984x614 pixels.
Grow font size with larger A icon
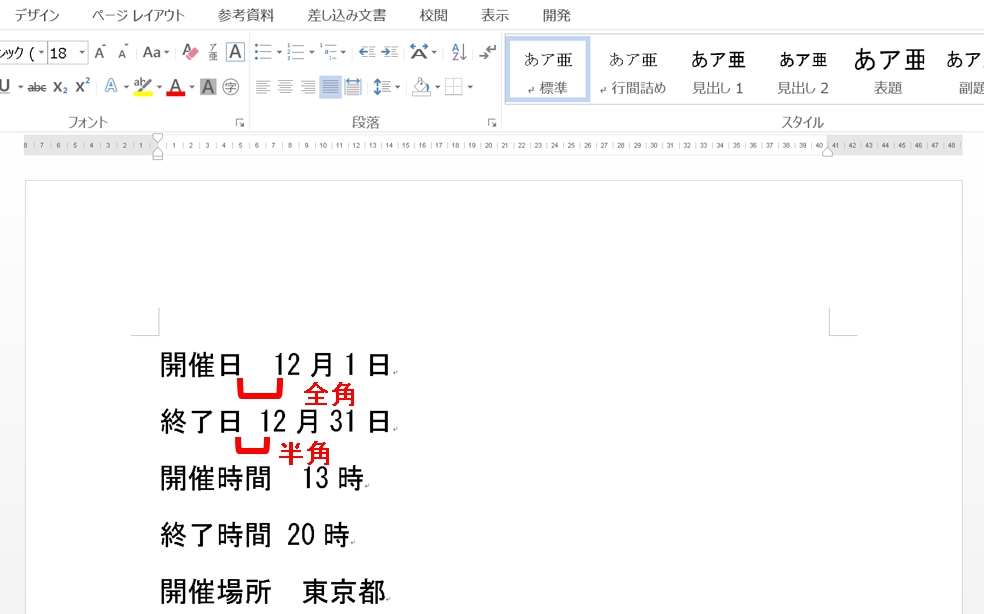(100, 52)
